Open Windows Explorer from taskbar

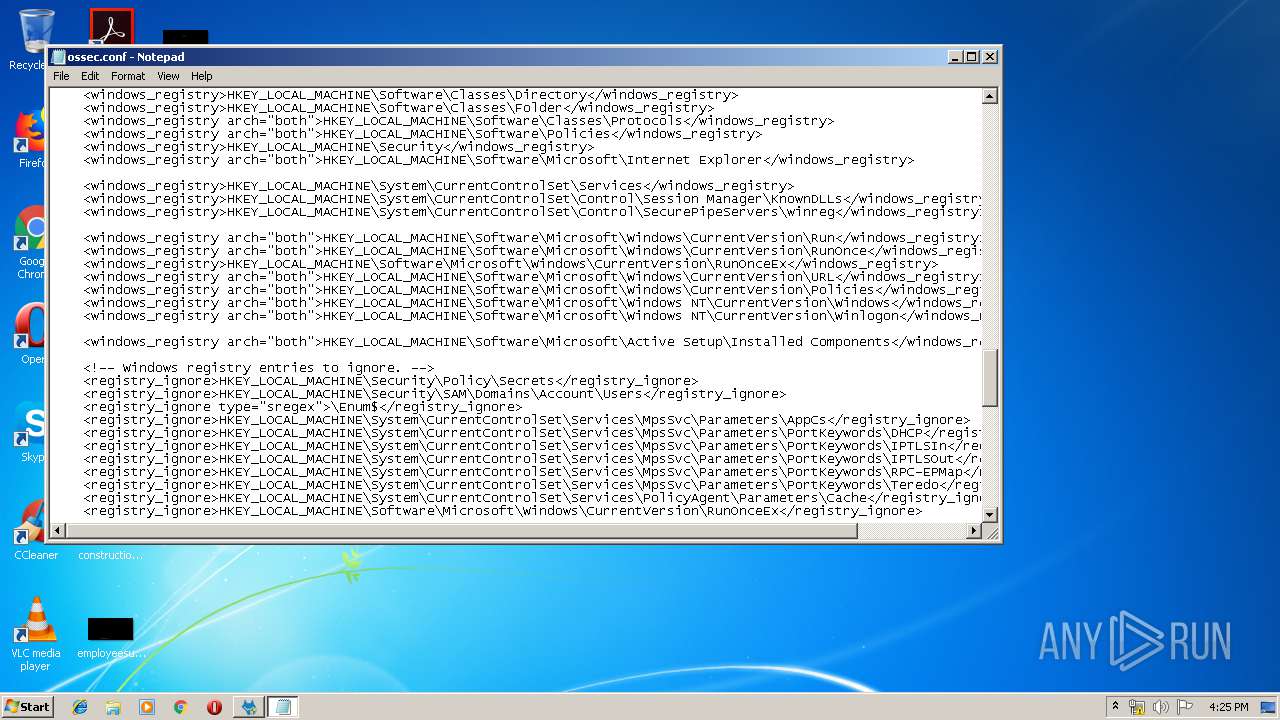click(x=113, y=706)
